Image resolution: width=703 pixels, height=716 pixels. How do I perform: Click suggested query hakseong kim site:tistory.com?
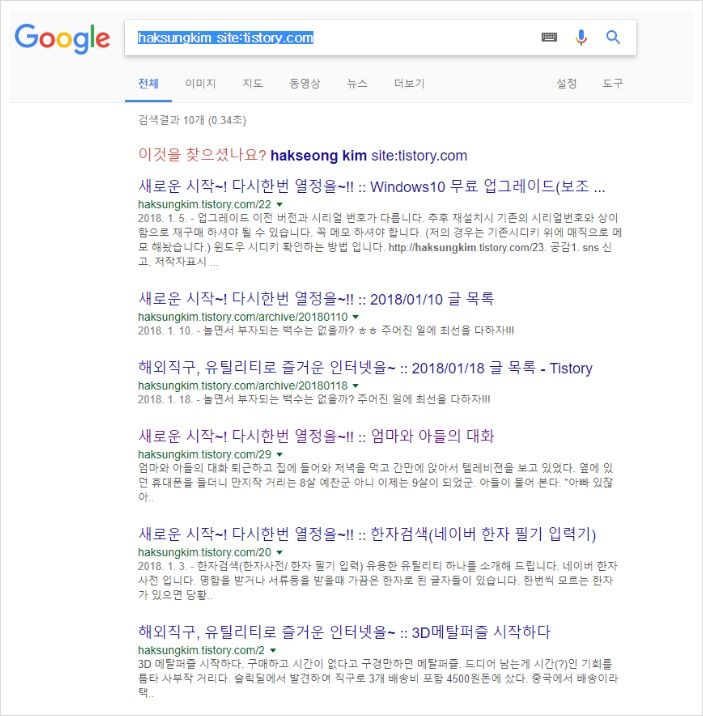[369, 156]
